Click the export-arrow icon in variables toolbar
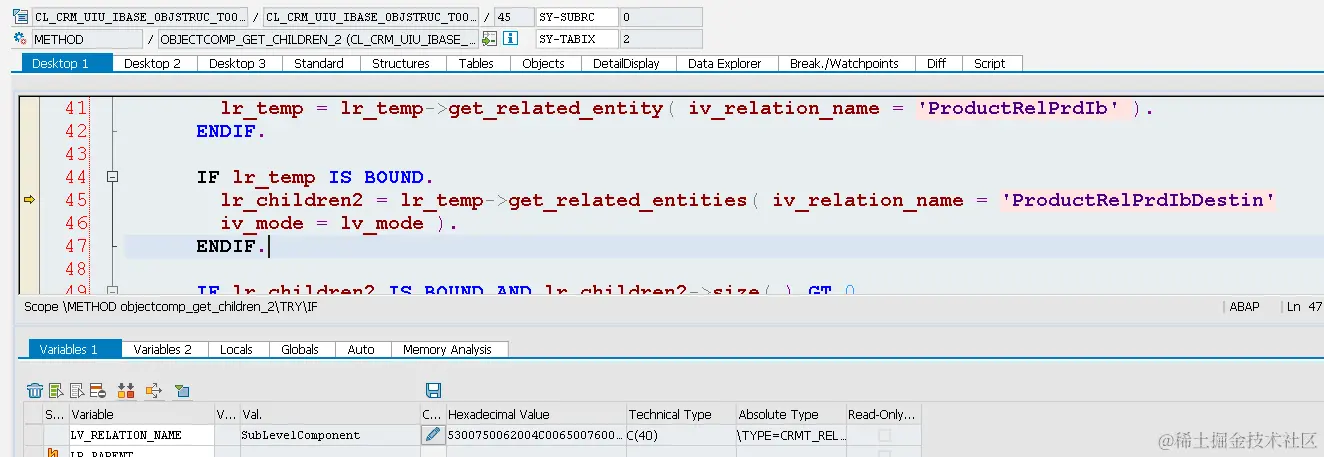This screenshot has height=457, width=1324. 154,390
